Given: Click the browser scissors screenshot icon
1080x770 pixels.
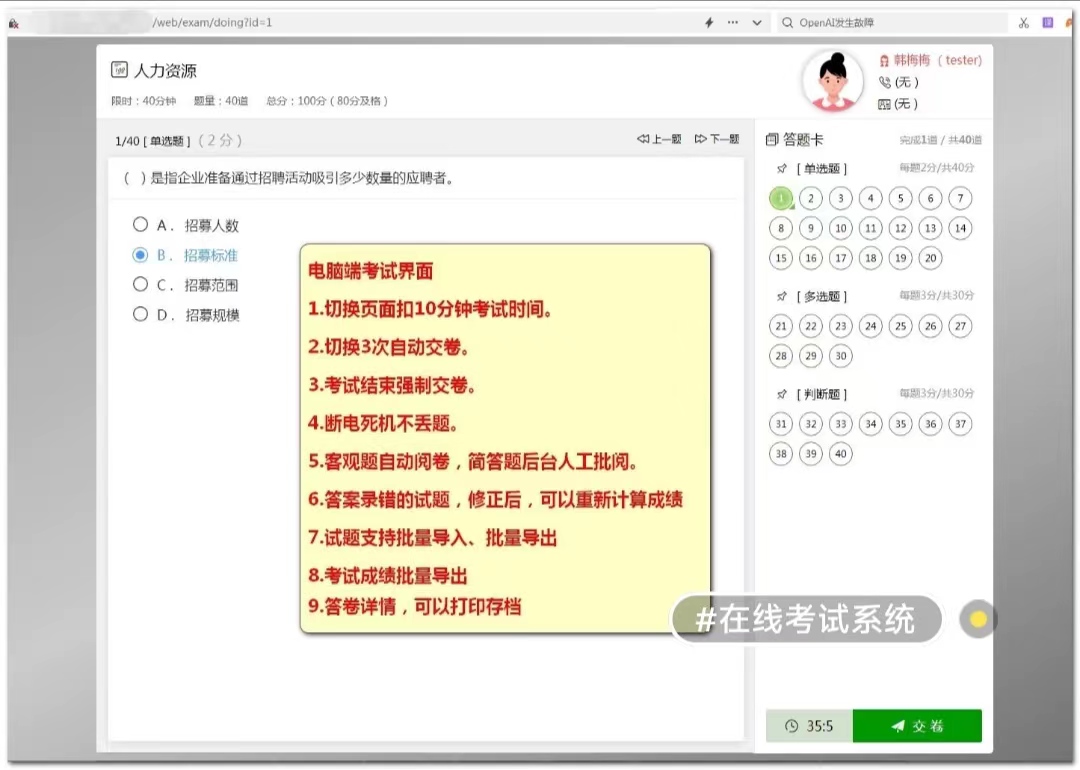Looking at the screenshot, I should click(x=1024, y=23).
